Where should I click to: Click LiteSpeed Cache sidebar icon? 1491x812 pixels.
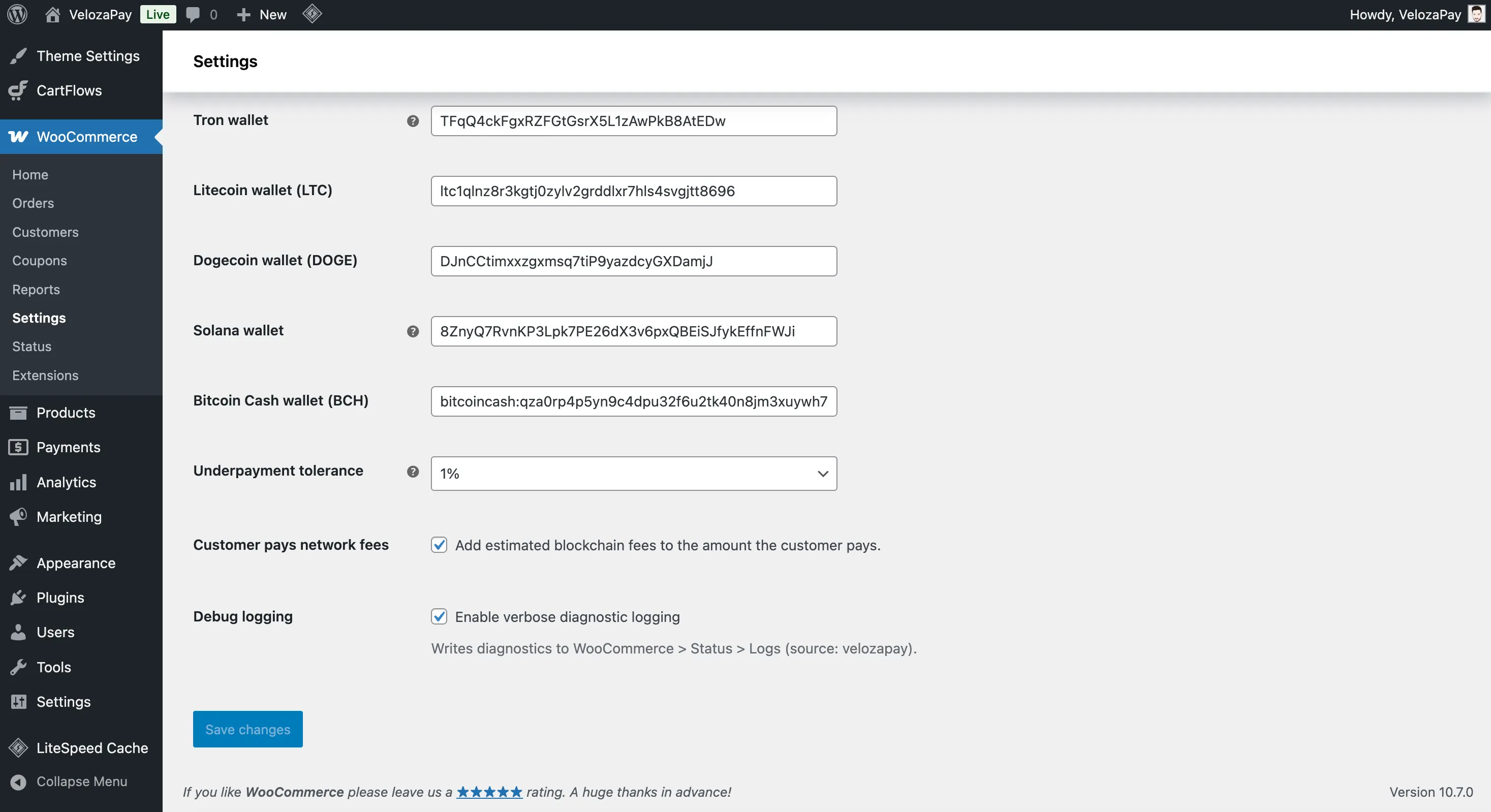click(x=18, y=748)
